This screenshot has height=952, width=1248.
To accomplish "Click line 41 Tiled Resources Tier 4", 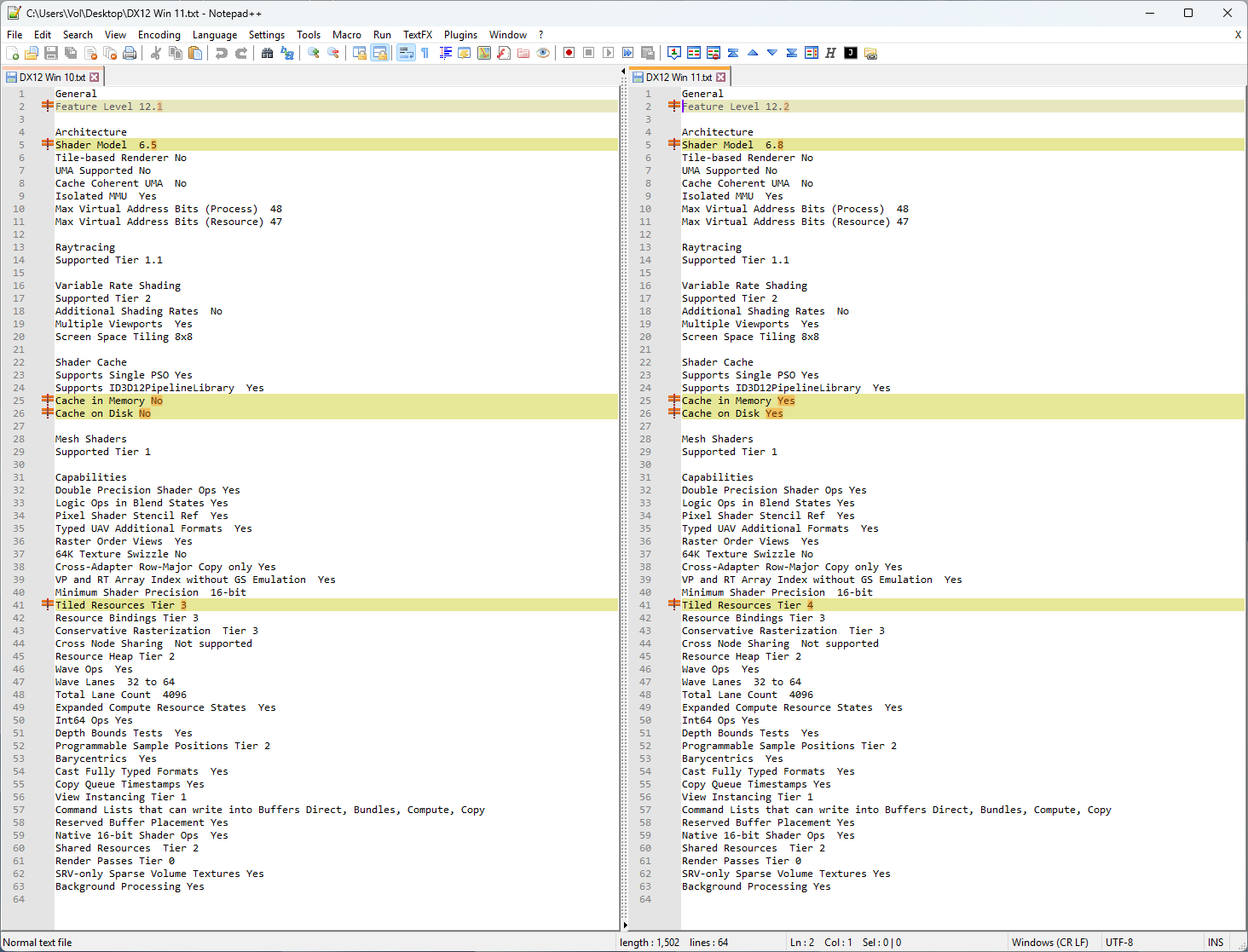I will pyautogui.click(x=748, y=605).
